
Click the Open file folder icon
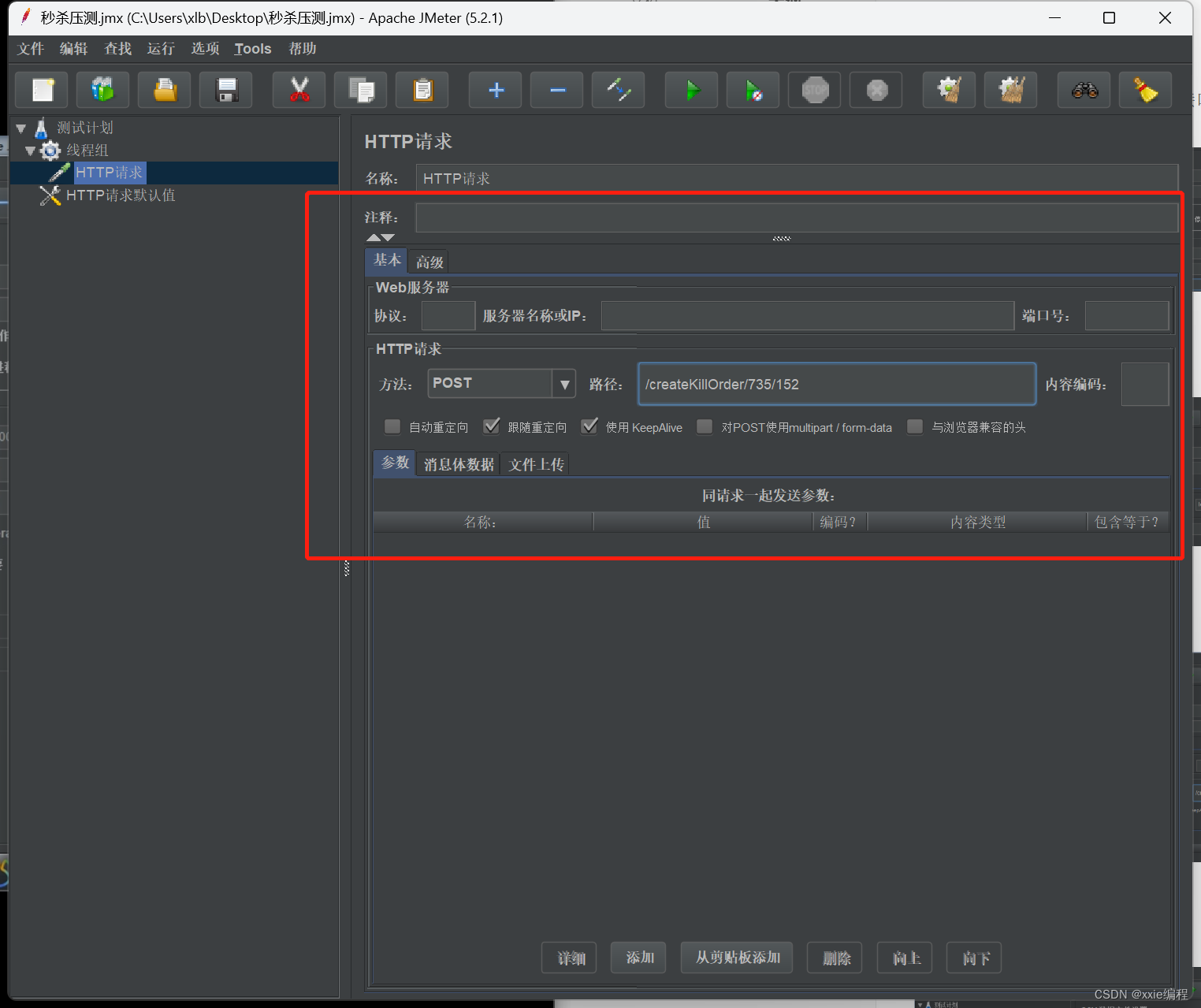coord(164,90)
